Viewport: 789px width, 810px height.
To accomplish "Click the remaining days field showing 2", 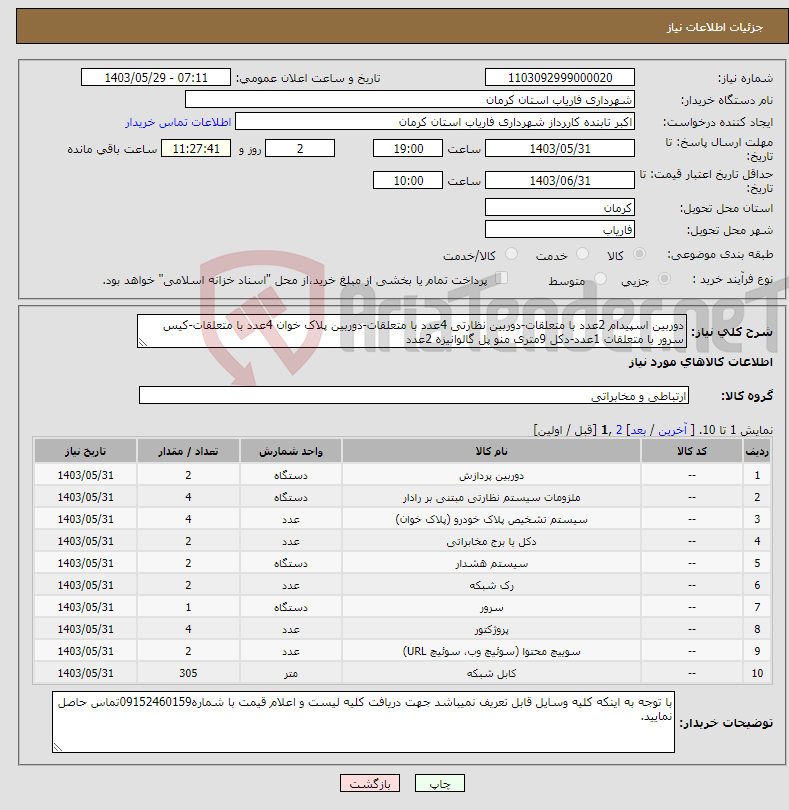I will pyautogui.click(x=300, y=149).
